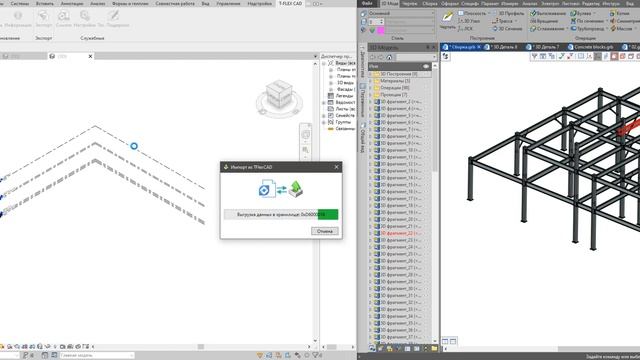Pin the 3D Модель panel
The height and width of the screenshot is (360, 640).
[428, 48]
